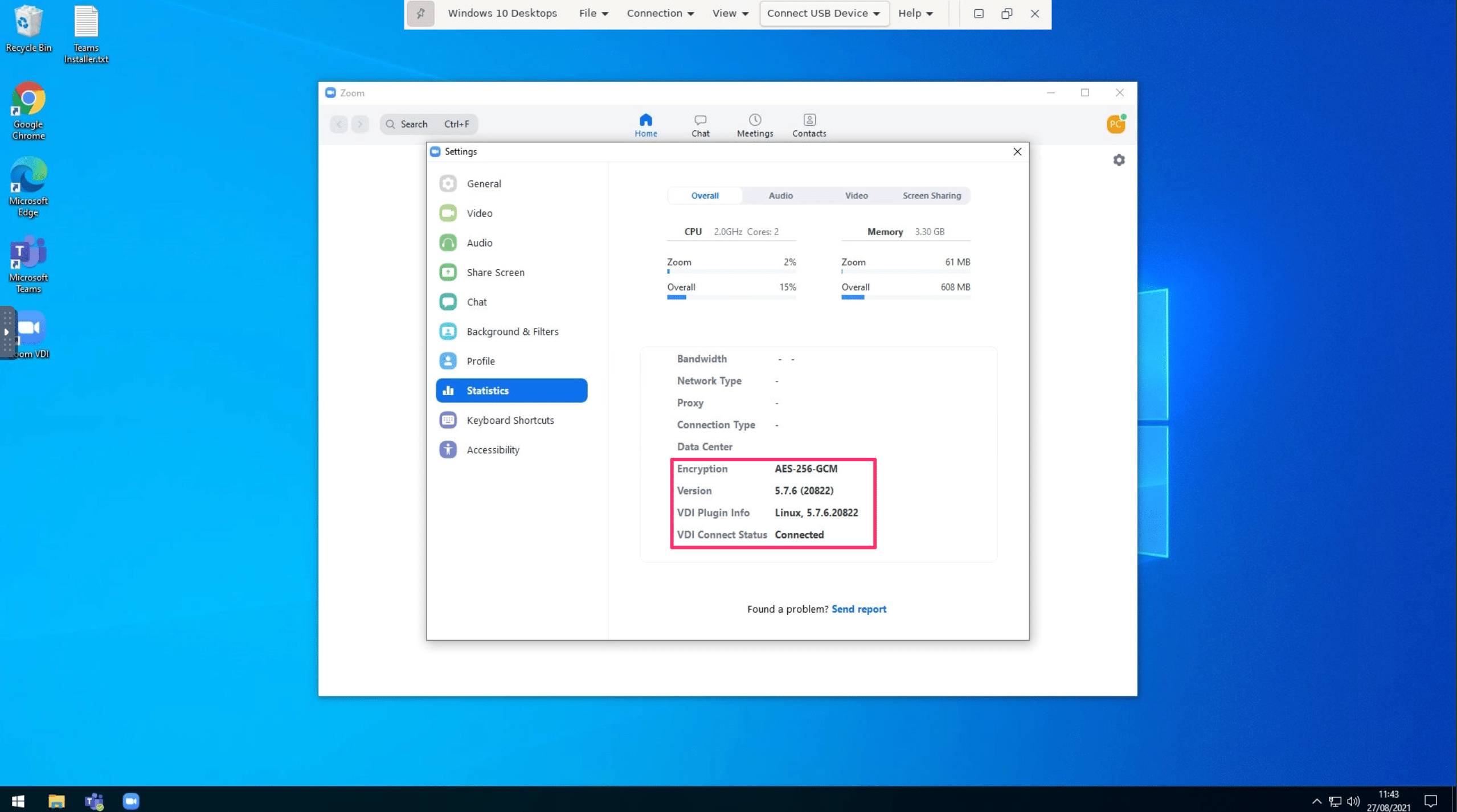Show hidden system tray icons

[x=1316, y=801]
